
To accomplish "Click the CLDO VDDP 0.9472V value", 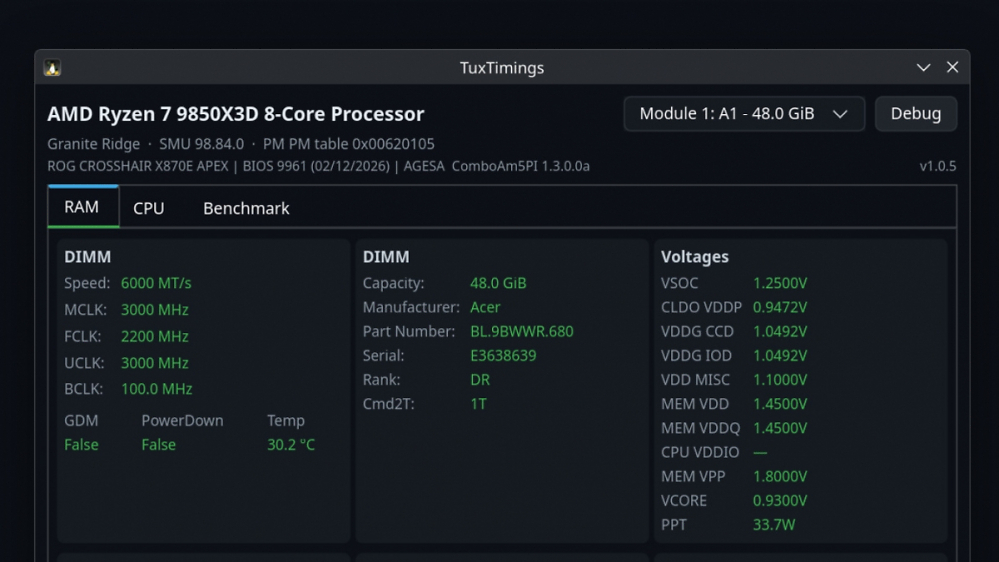I will [x=780, y=307].
